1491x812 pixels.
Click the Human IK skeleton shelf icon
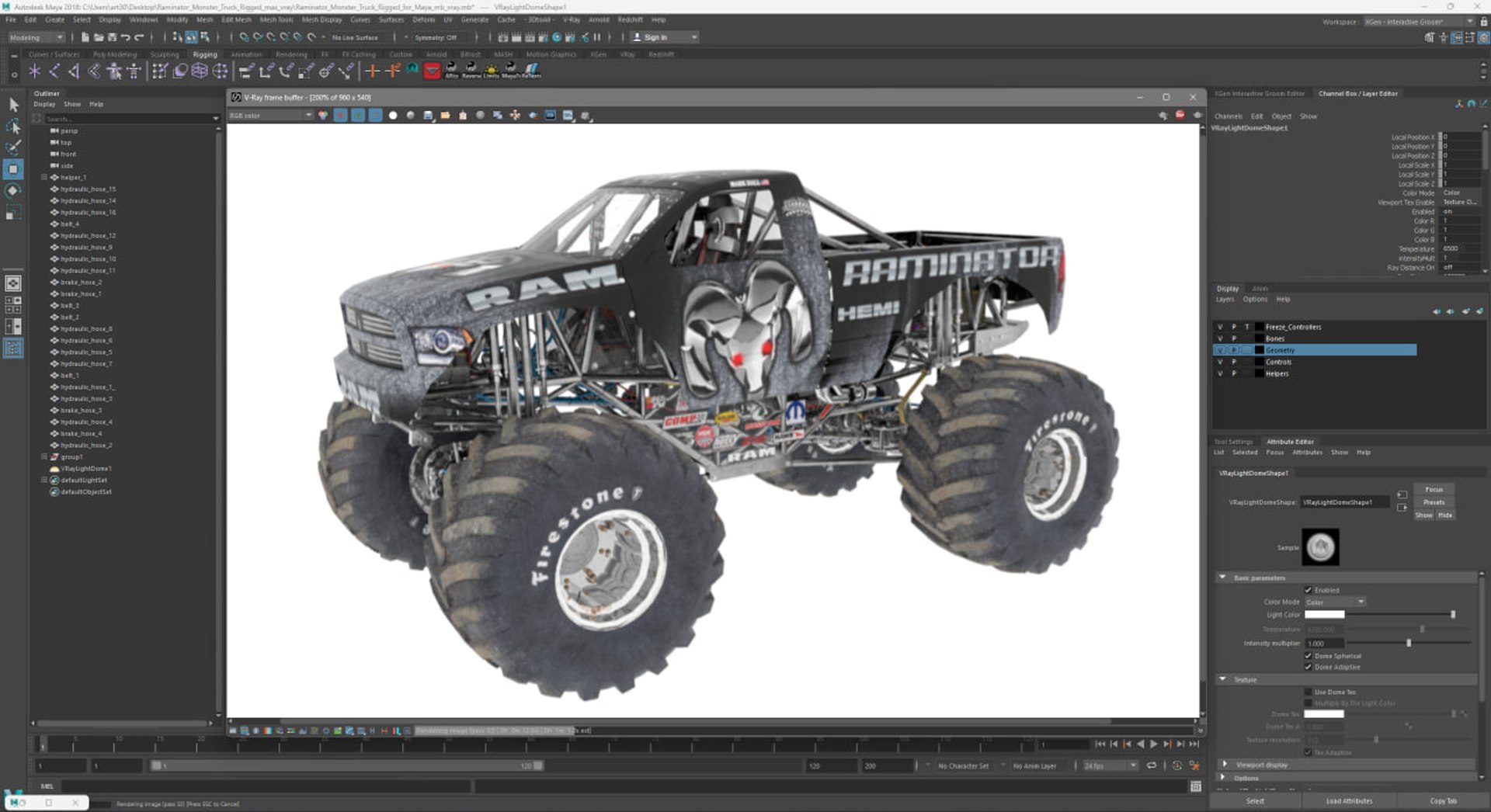(134, 71)
